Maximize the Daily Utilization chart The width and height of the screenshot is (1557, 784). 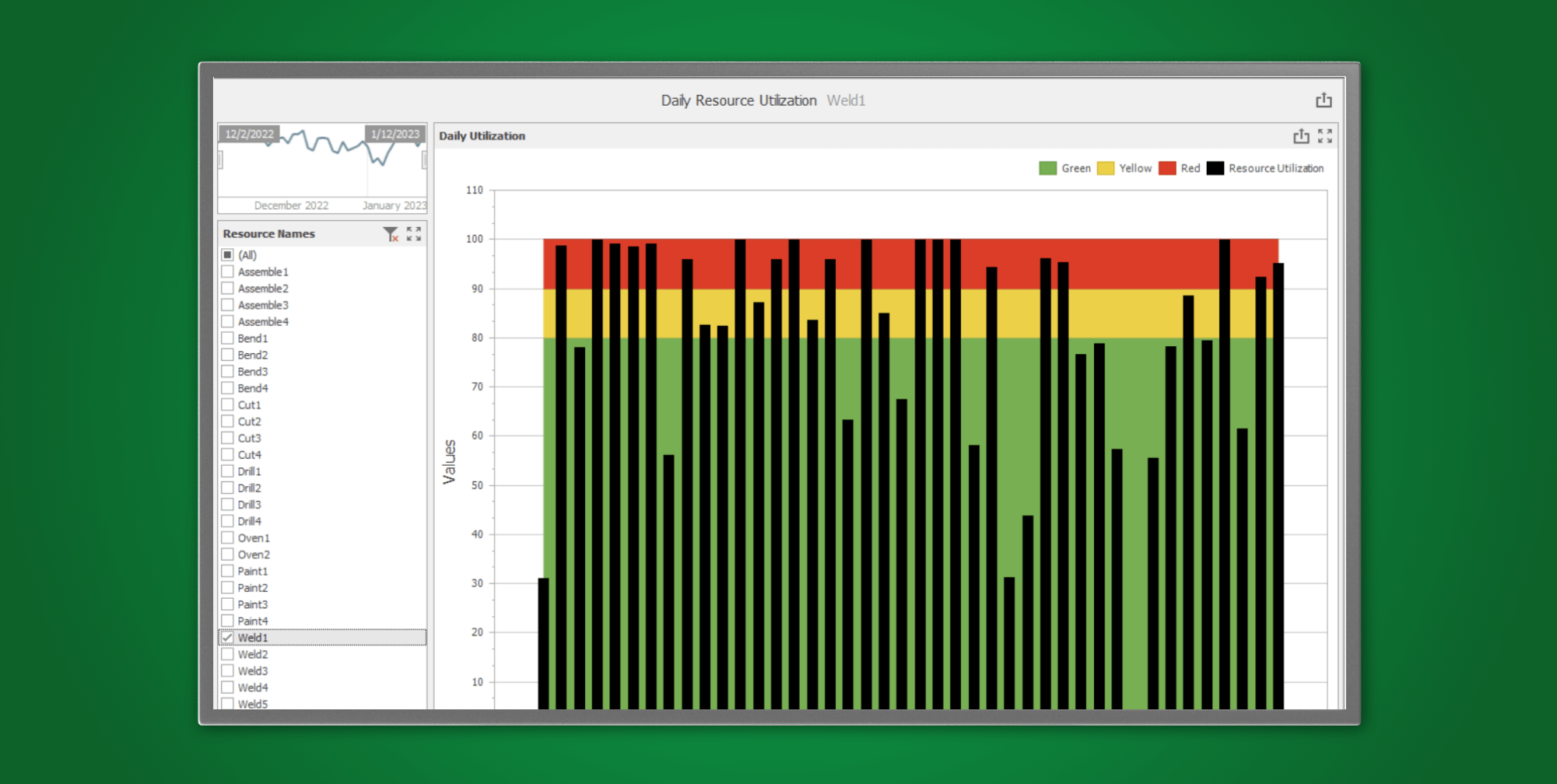point(1326,135)
